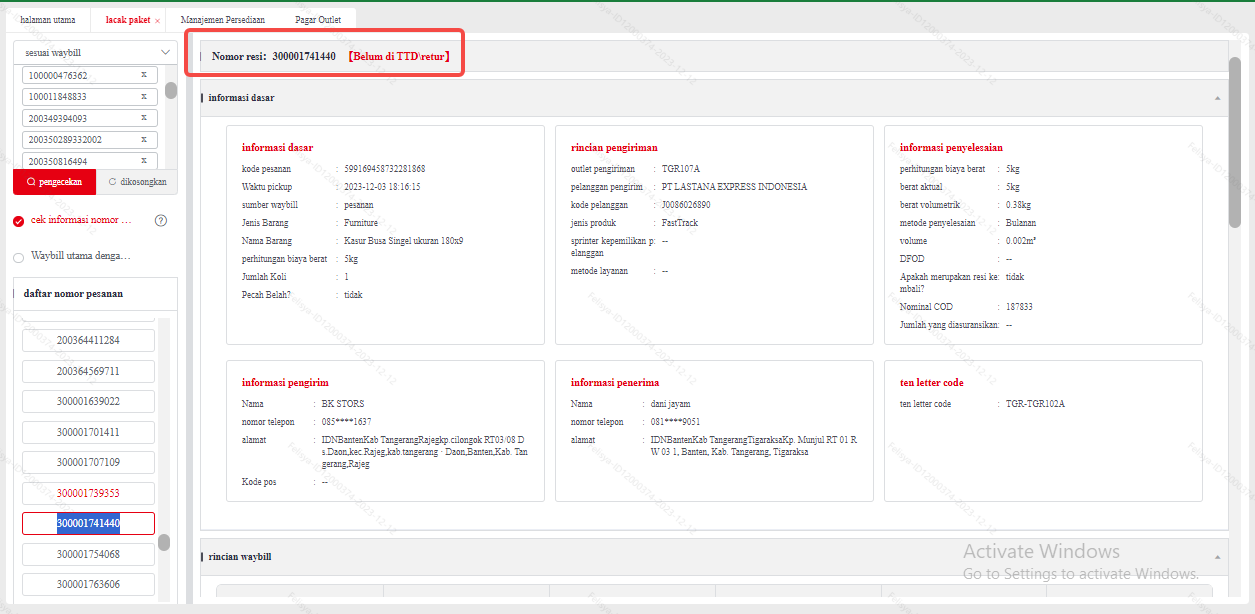Collapse the informasi dasar section
This screenshot has width=1255, height=614.
pos(1217,98)
